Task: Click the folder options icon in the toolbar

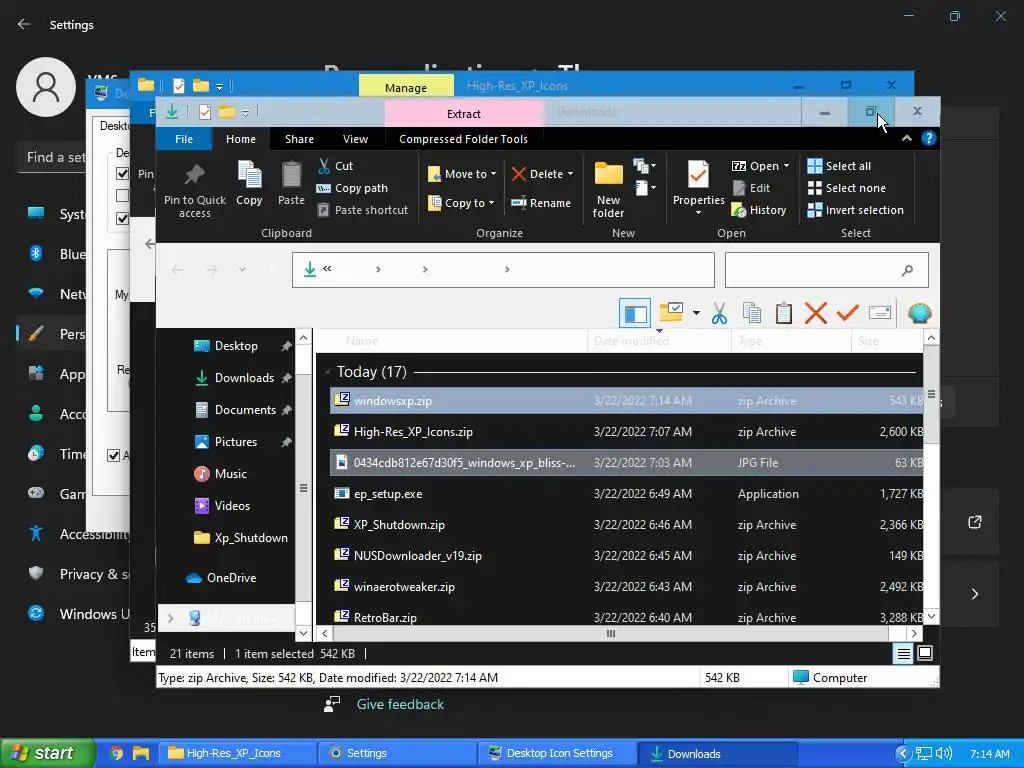Action: click(x=671, y=313)
